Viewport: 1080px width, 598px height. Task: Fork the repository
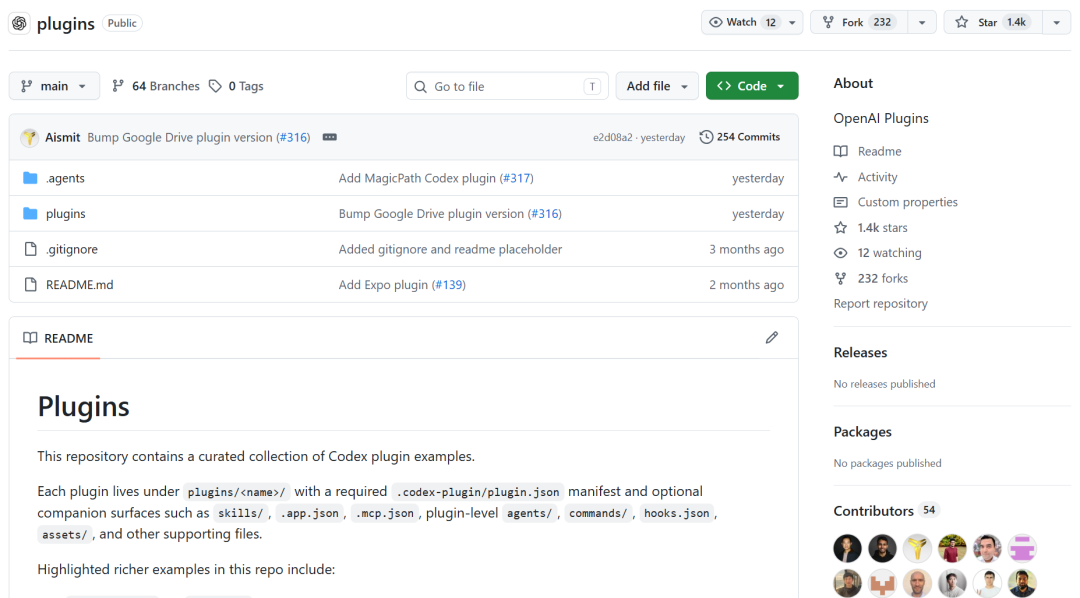pos(860,22)
